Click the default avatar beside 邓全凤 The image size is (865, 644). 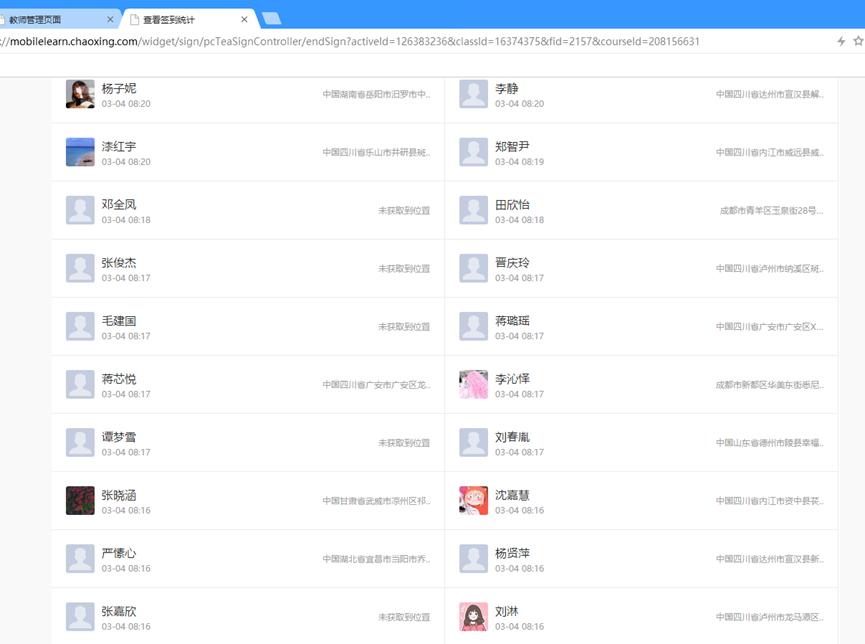[80, 210]
